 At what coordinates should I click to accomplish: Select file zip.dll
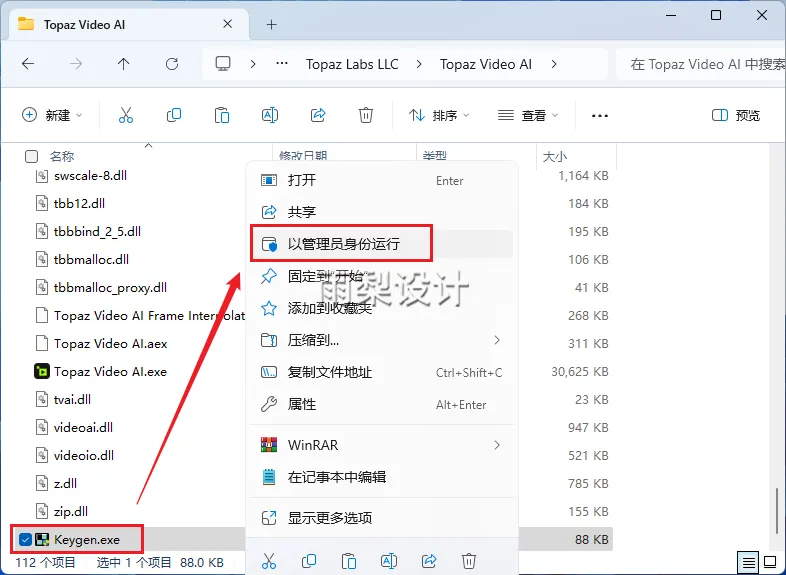[x=71, y=512]
